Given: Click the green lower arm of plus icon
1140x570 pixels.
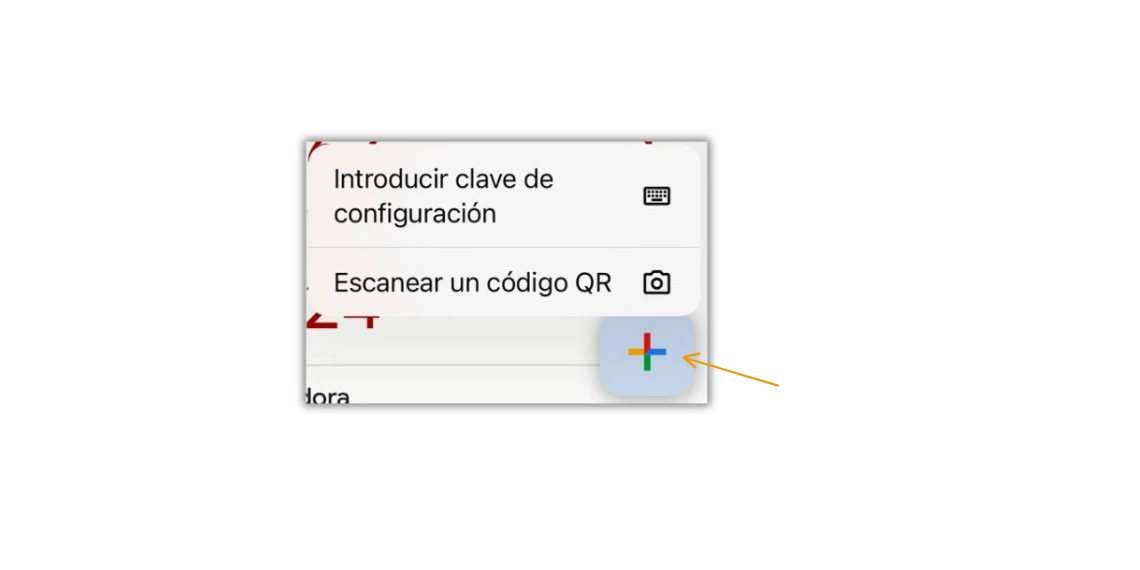Looking at the screenshot, I should 647,363.
